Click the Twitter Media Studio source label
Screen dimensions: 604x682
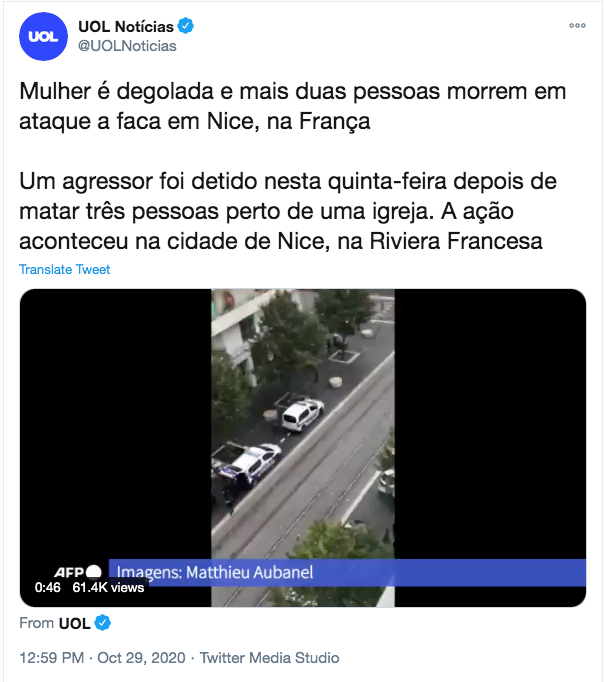point(270,658)
